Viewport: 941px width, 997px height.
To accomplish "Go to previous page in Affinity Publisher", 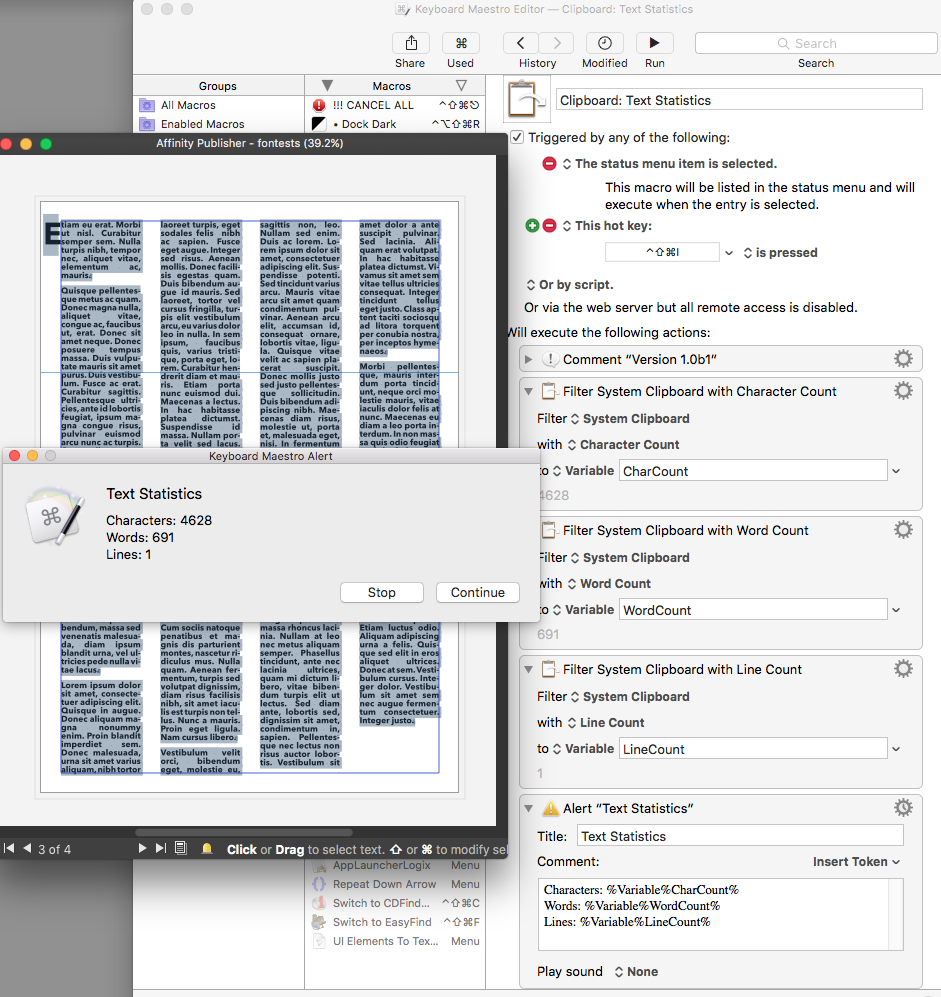I will [x=27, y=848].
